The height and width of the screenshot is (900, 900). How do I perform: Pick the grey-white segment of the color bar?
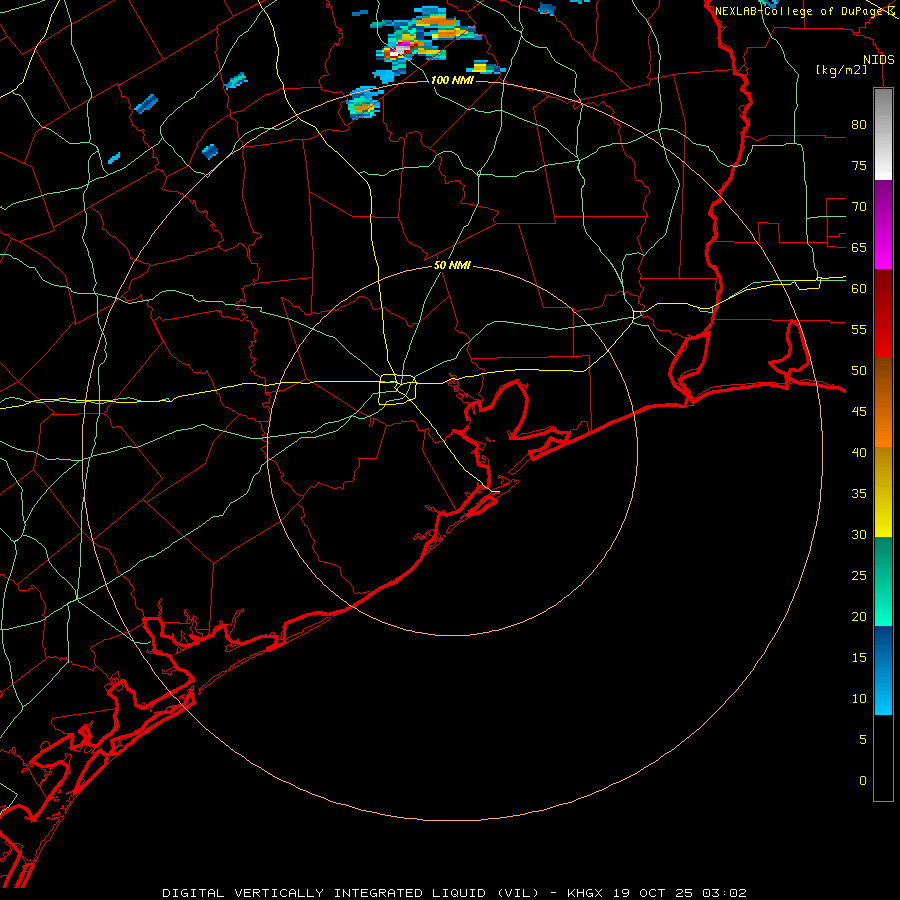(x=883, y=134)
